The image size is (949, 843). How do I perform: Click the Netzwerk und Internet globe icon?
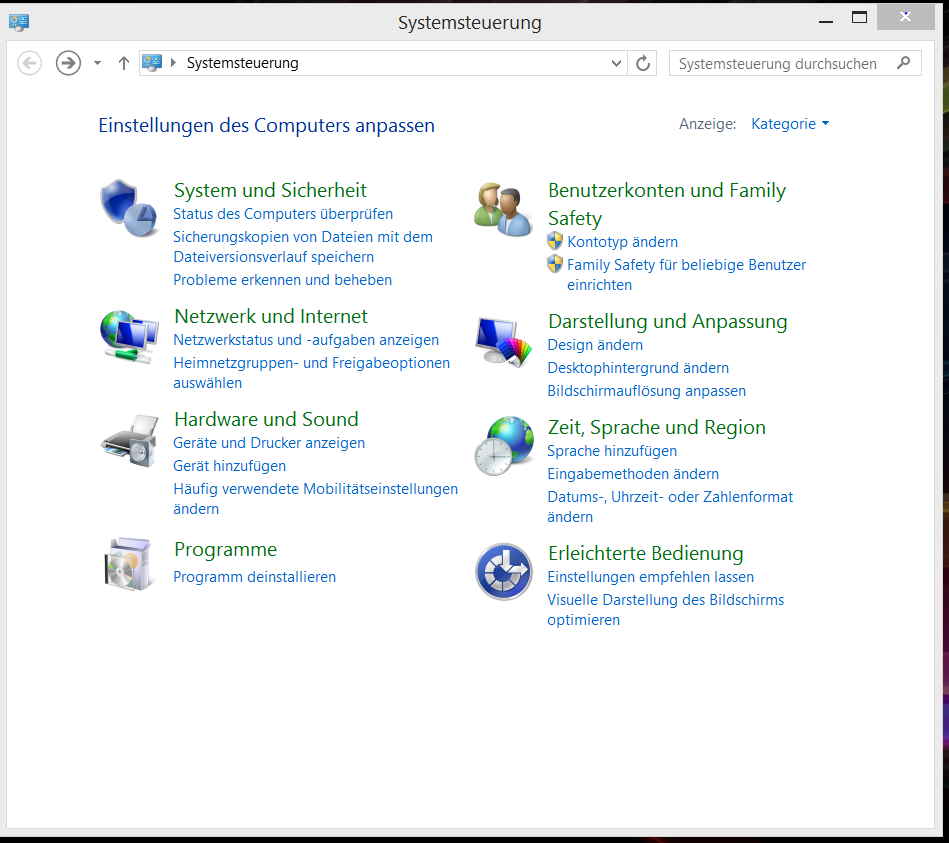129,336
